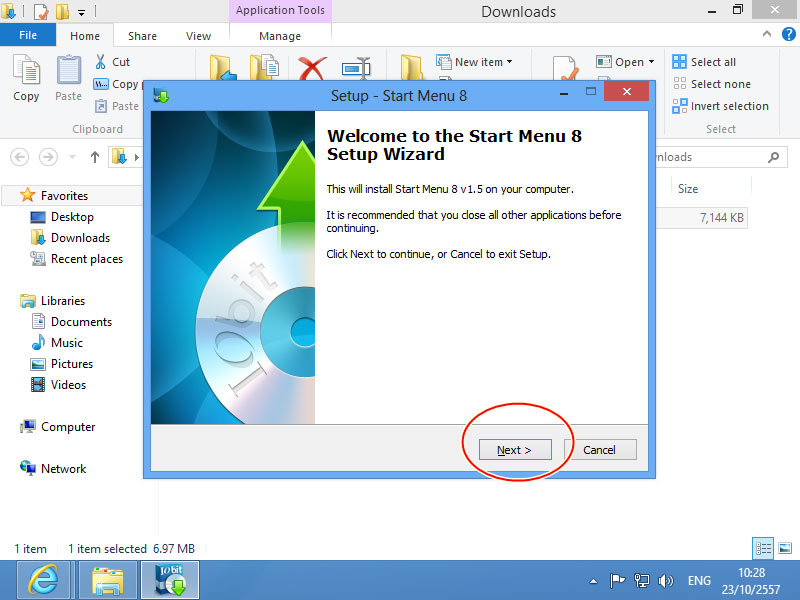Open File Explorer from taskbar
Screen dimensions: 800x600
[108, 580]
